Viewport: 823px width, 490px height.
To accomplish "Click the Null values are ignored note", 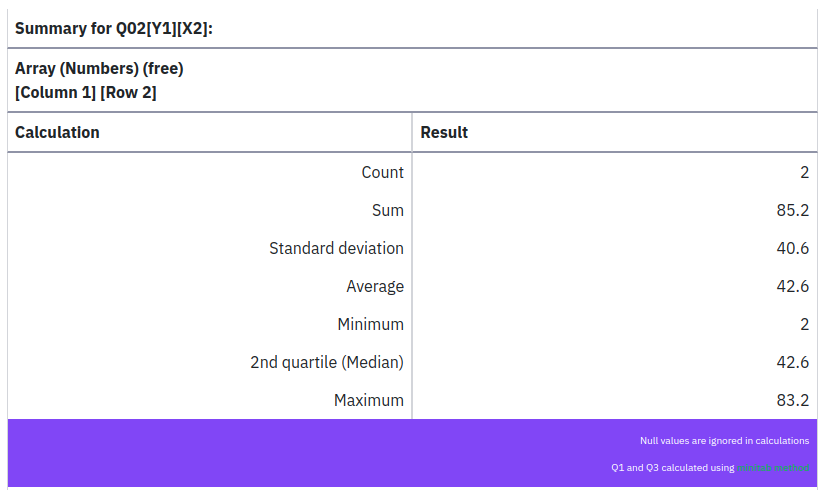I will (724, 440).
